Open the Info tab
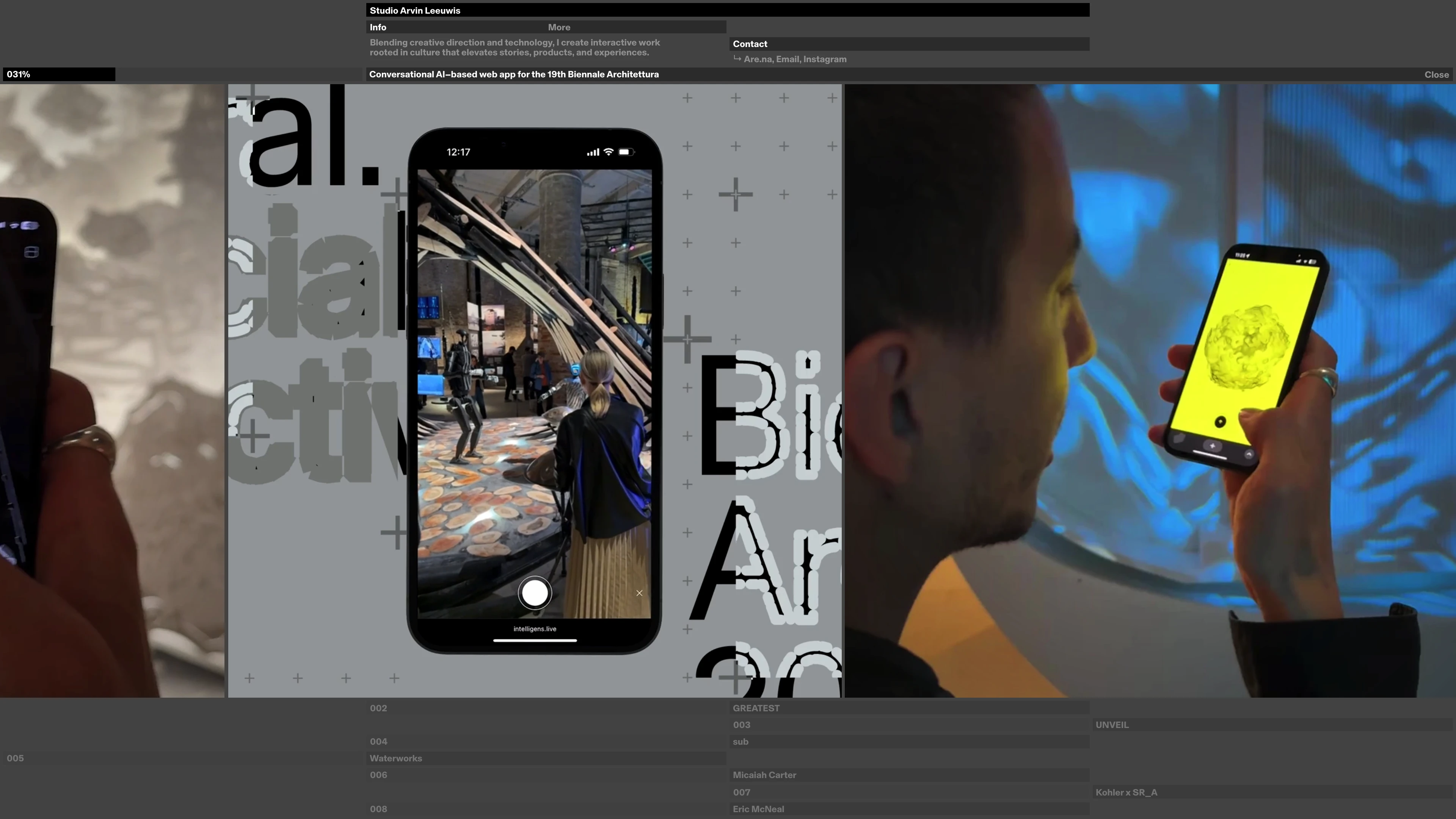The height and width of the screenshot is (819, 1456). [x=378, y=27]
